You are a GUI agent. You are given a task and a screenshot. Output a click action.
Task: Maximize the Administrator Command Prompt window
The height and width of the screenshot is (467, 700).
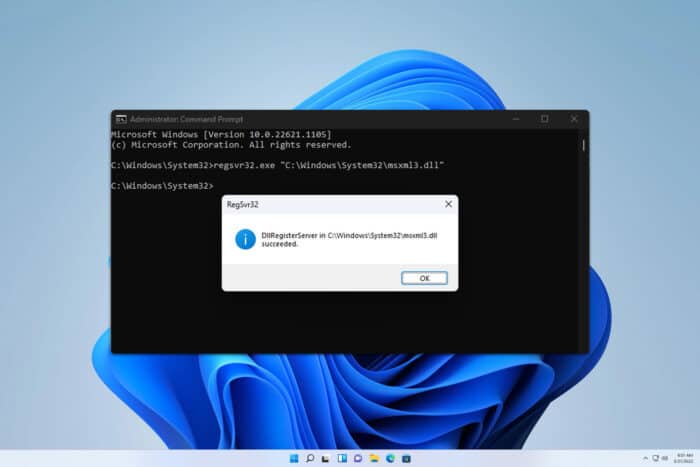(545, 119)
